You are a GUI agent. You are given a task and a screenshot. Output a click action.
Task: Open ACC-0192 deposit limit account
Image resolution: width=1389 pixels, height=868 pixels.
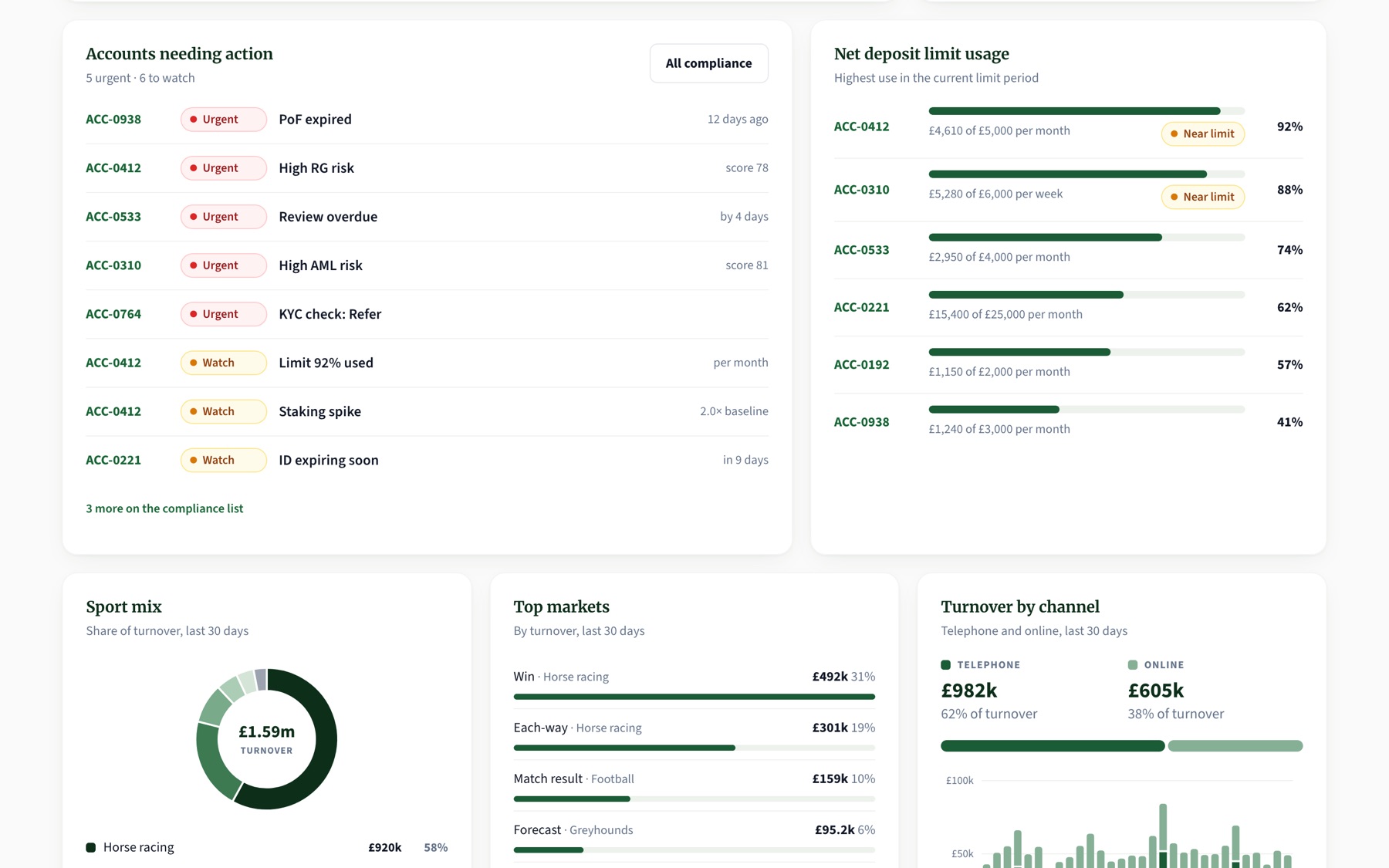click(x=861, y=365)
